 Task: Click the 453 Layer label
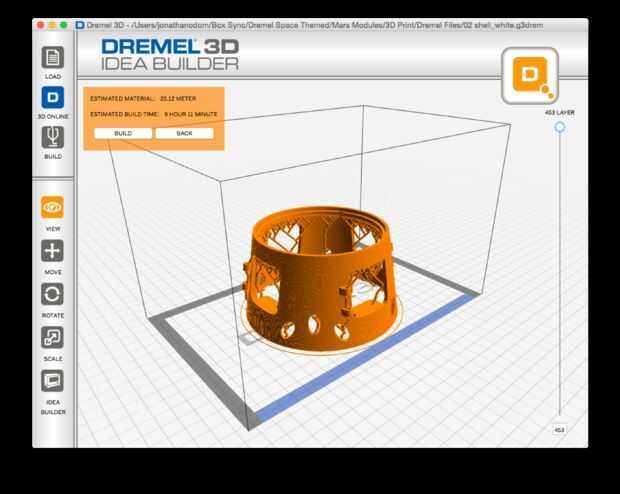[x=560, y=113]
